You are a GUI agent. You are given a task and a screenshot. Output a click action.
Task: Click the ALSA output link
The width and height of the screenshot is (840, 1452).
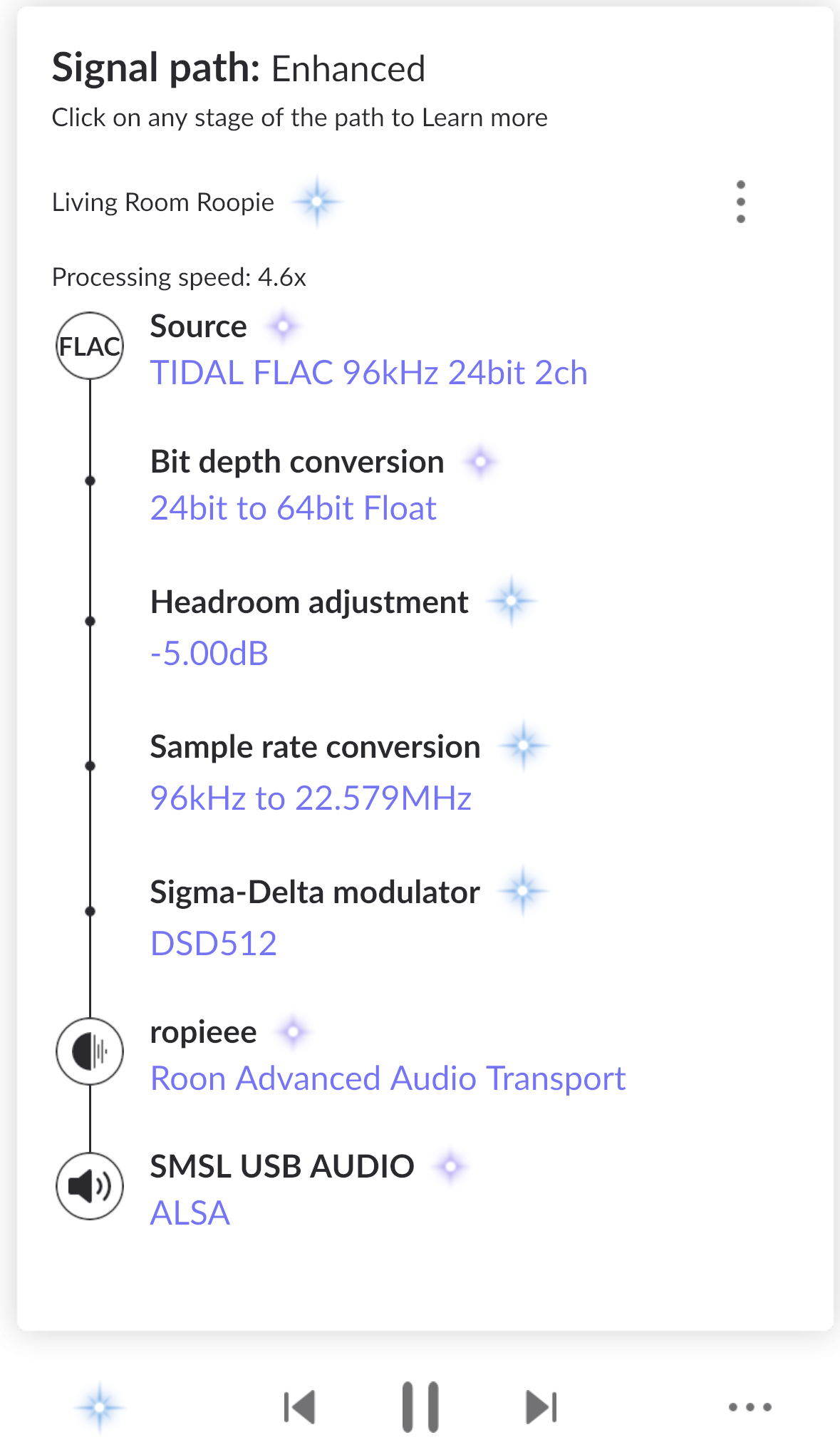[x=190, y=1213]
